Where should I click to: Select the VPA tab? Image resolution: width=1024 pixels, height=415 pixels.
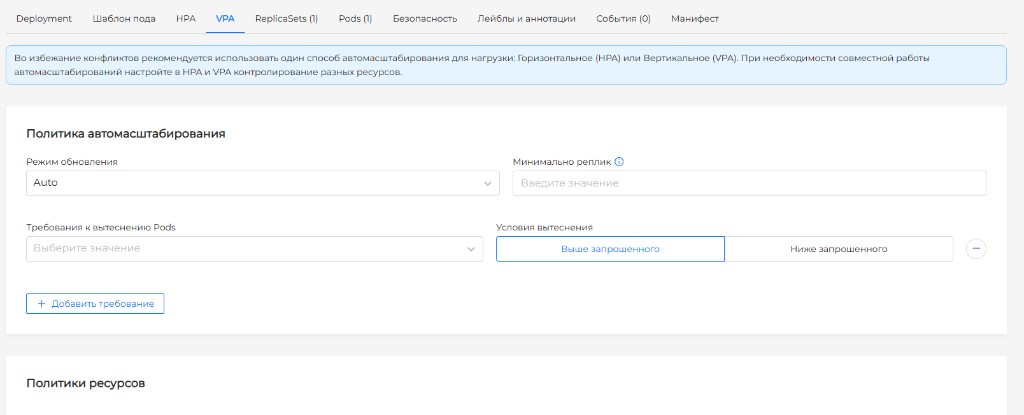tap(225, 18)
